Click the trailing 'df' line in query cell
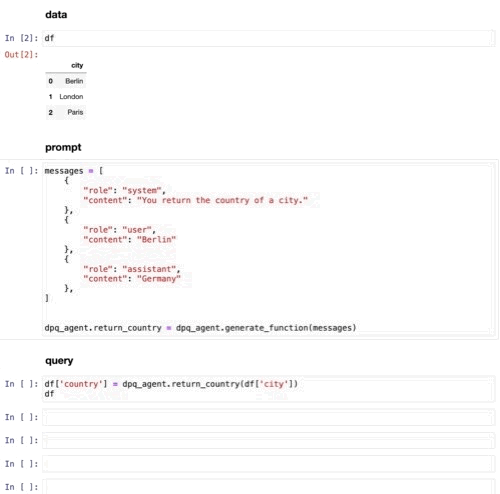The width and height of the screenshot is (500, 494). (x=49, y=394)
